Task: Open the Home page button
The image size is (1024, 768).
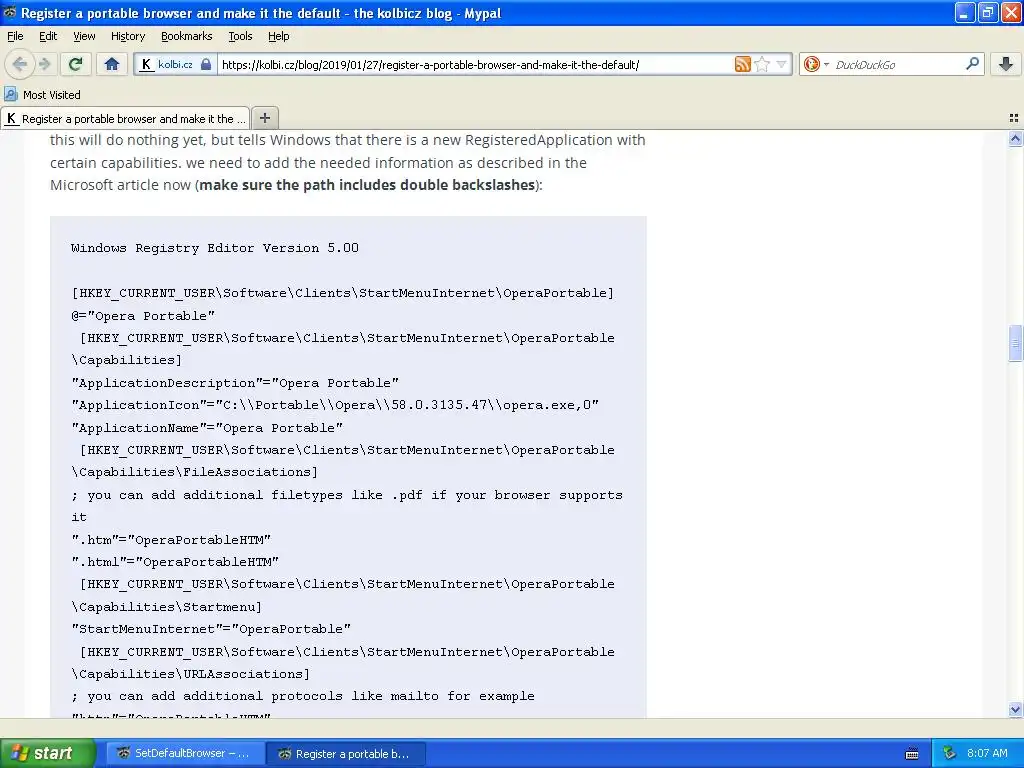Action: click(112, 64)
